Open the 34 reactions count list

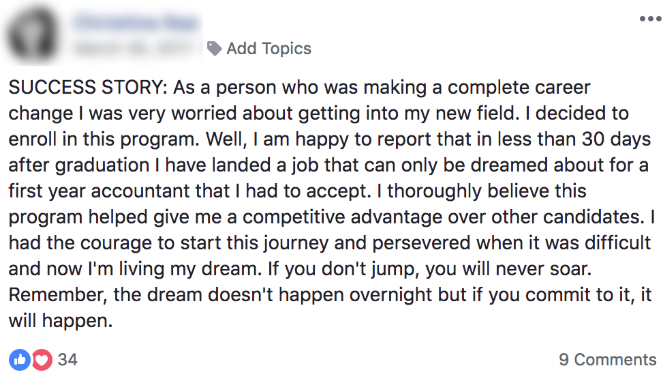point(68,359)
